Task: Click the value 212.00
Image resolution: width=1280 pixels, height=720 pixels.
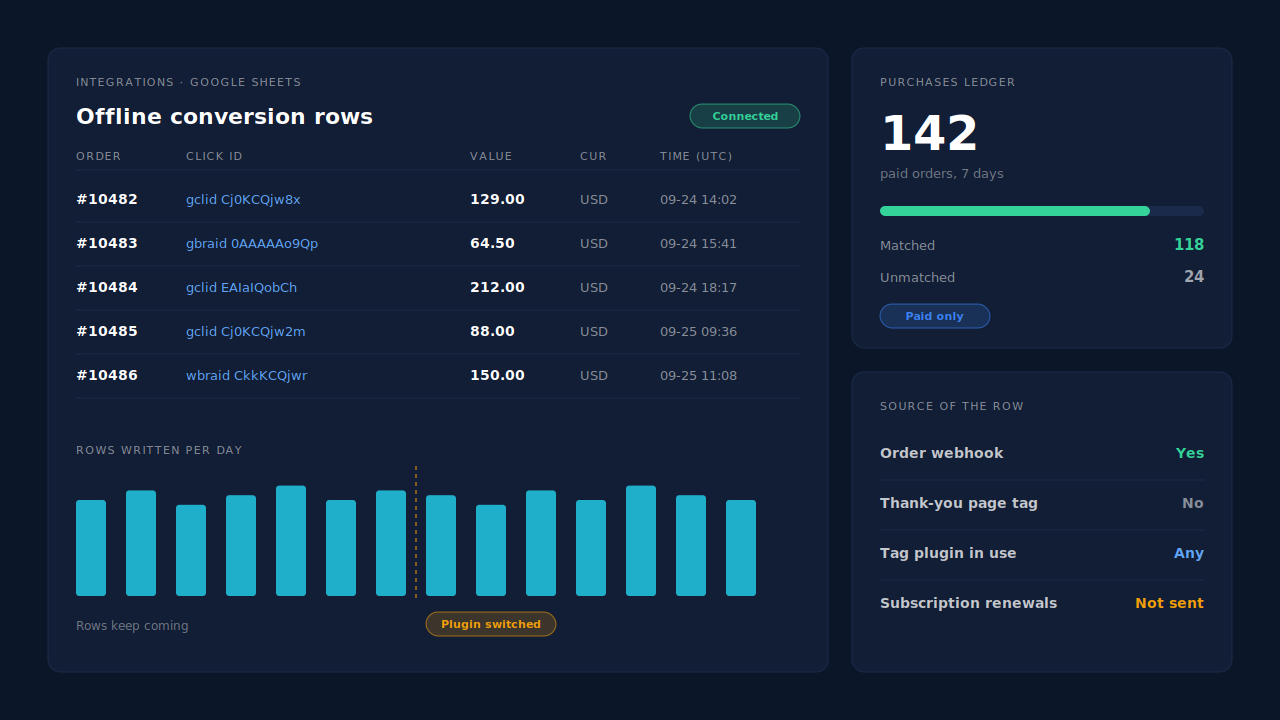Action: click(497, 288)
